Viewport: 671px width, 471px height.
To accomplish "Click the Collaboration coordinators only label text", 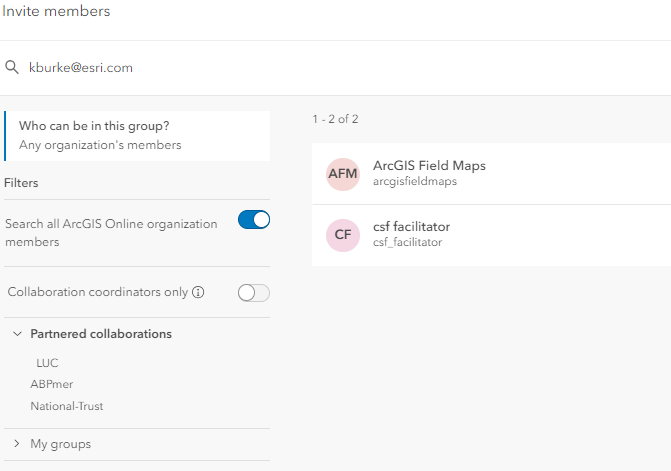I will tap(98, 293).
